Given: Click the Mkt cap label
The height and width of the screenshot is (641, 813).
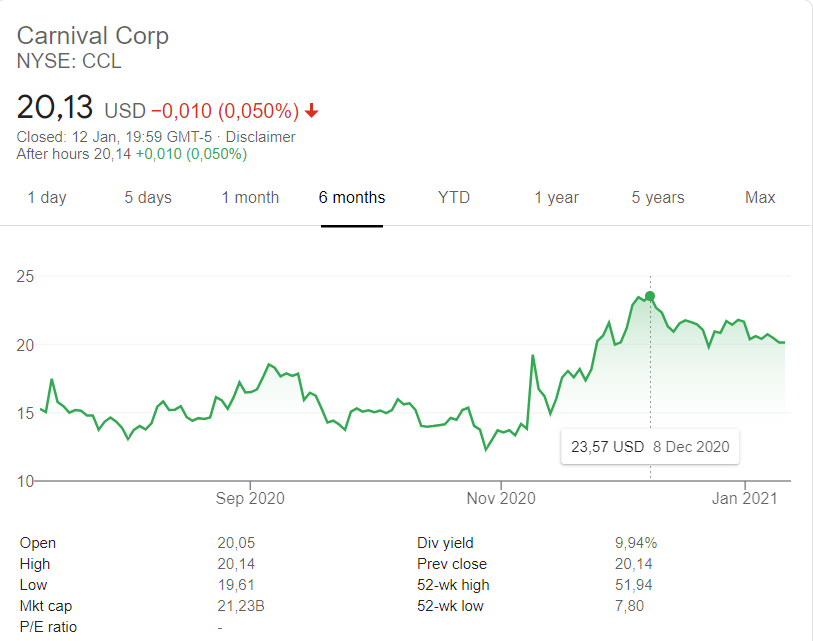Looking at the screenshot, I should [x=46, y=606].
